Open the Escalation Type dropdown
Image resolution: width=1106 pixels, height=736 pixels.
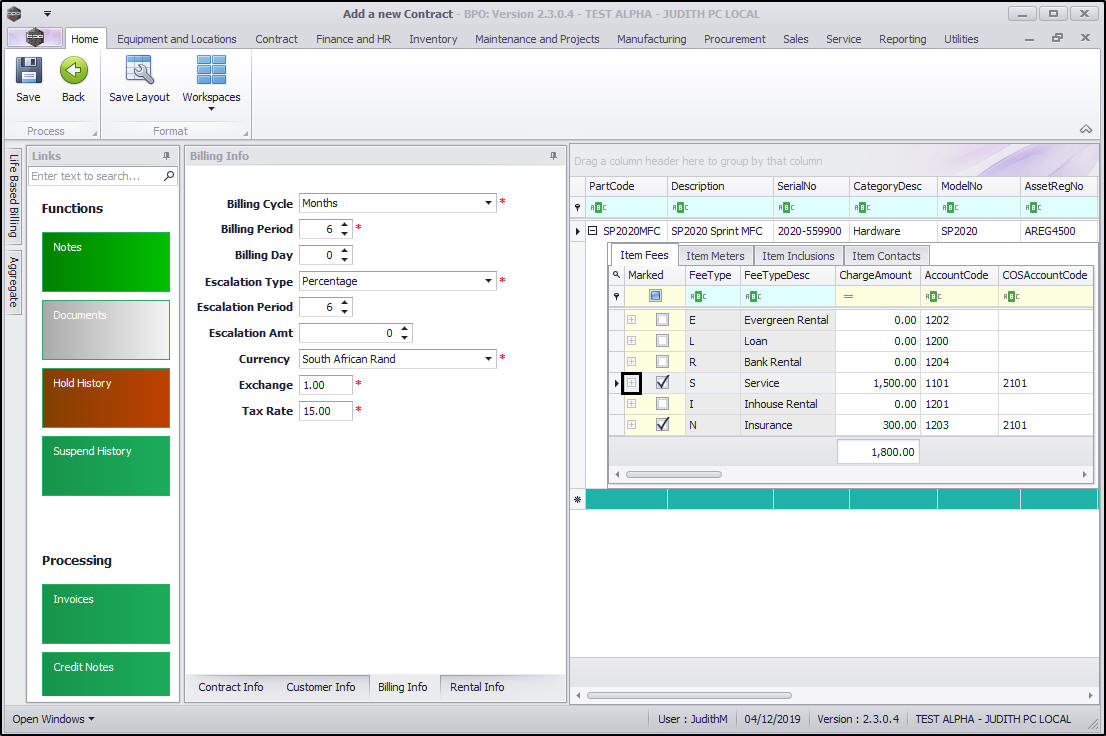489,281
